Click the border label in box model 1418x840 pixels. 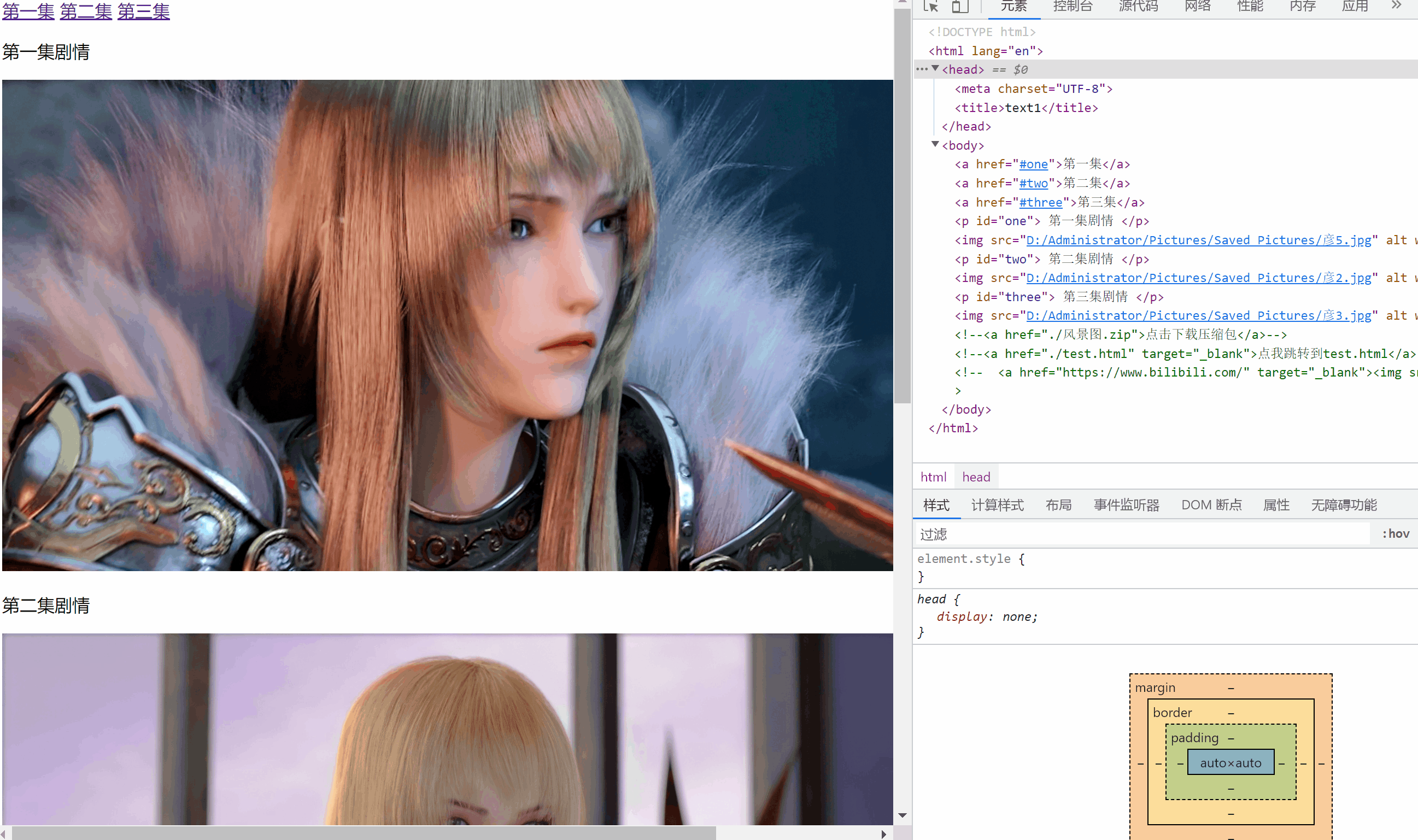pyautogui.click(x=1173, y=713)
